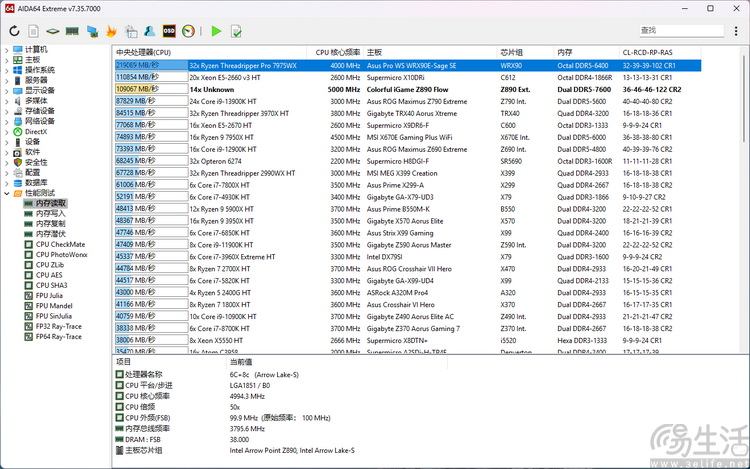Expand the 显示设备 tree node arrow
Viewport: 750px width, 469px height.
(7, 90)
